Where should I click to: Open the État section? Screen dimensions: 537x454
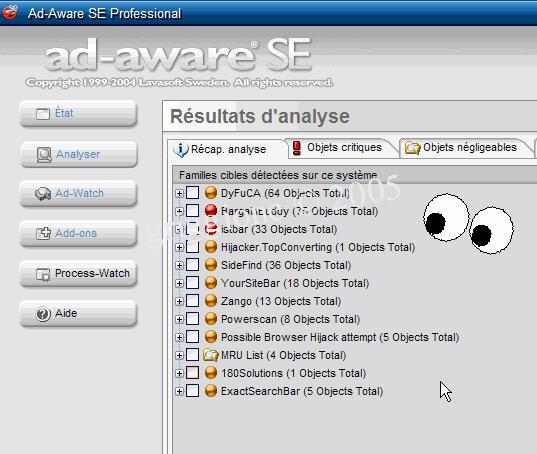(x=78, y=113)
